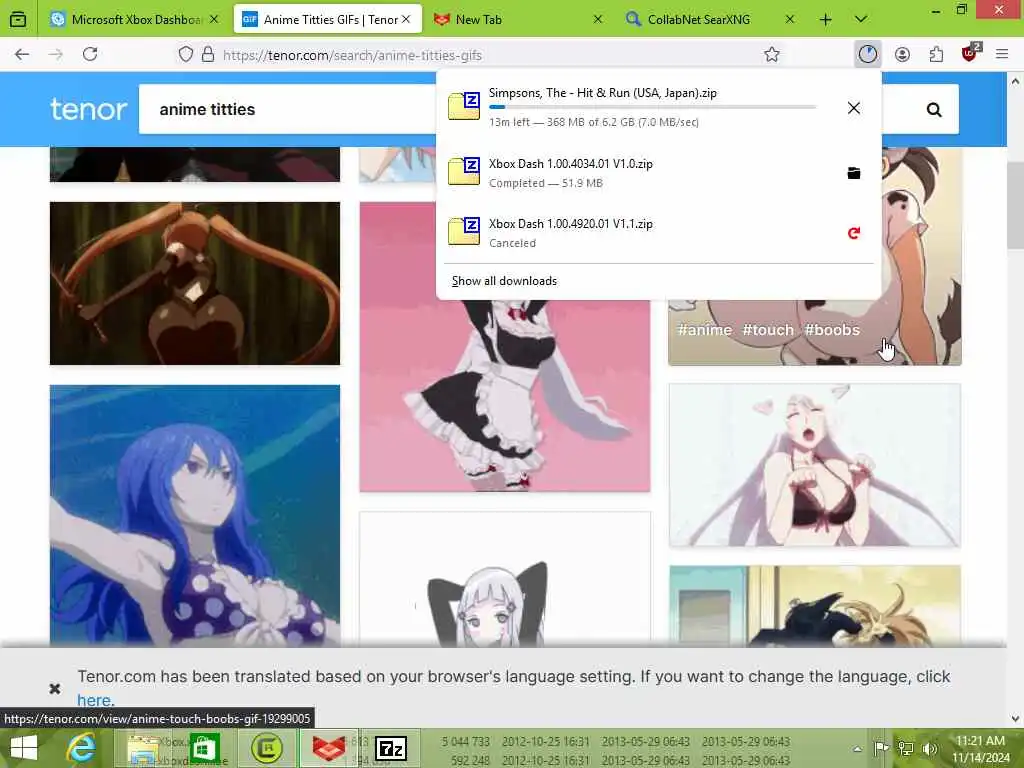Screen dimensions: 1024x768
Task: Submit the search with the magnifier button
Action: [x=934, y=110]
